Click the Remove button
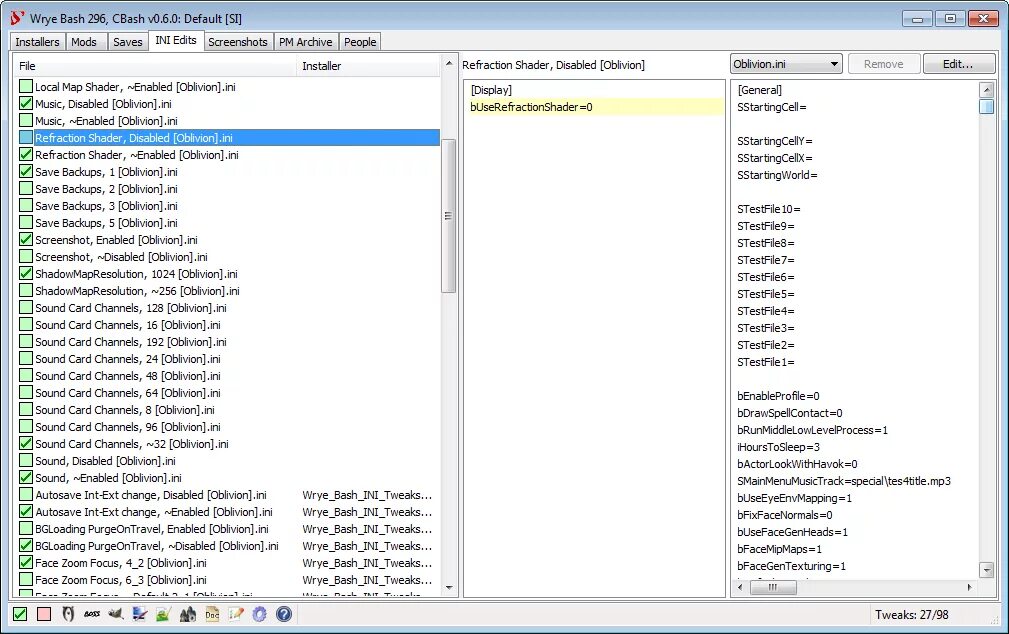The height and width of the screenshot is (634, 1009). 884,64
